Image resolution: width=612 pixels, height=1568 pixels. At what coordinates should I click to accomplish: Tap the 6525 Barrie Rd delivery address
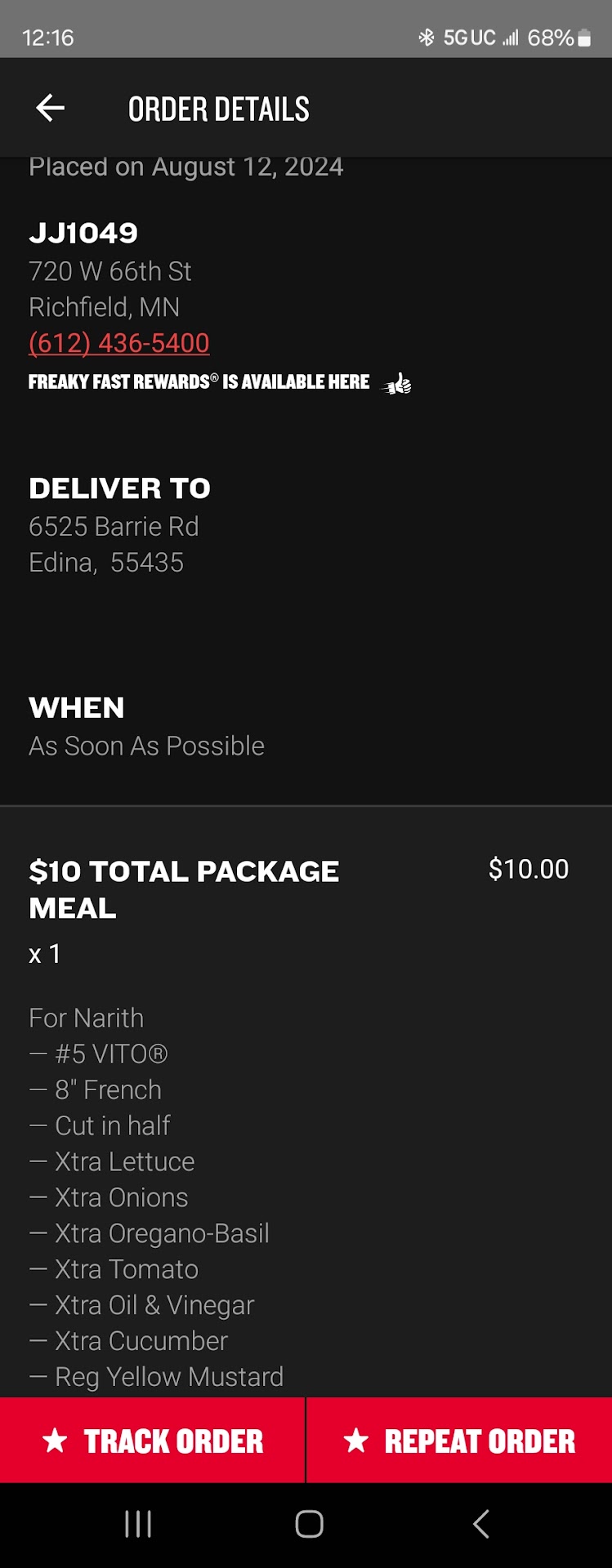coord(114,527)
